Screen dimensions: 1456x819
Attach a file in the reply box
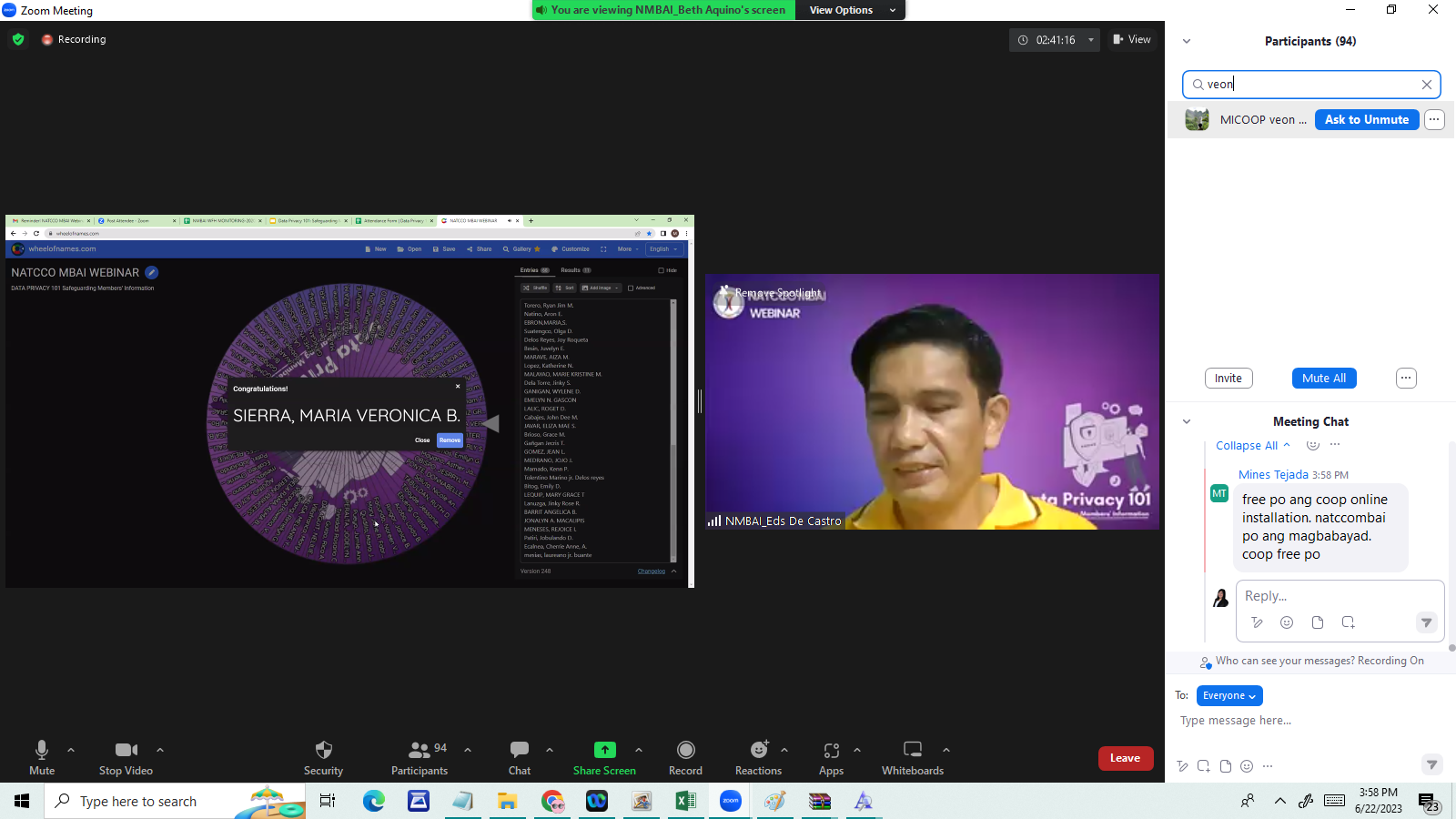pos(1318,622)
